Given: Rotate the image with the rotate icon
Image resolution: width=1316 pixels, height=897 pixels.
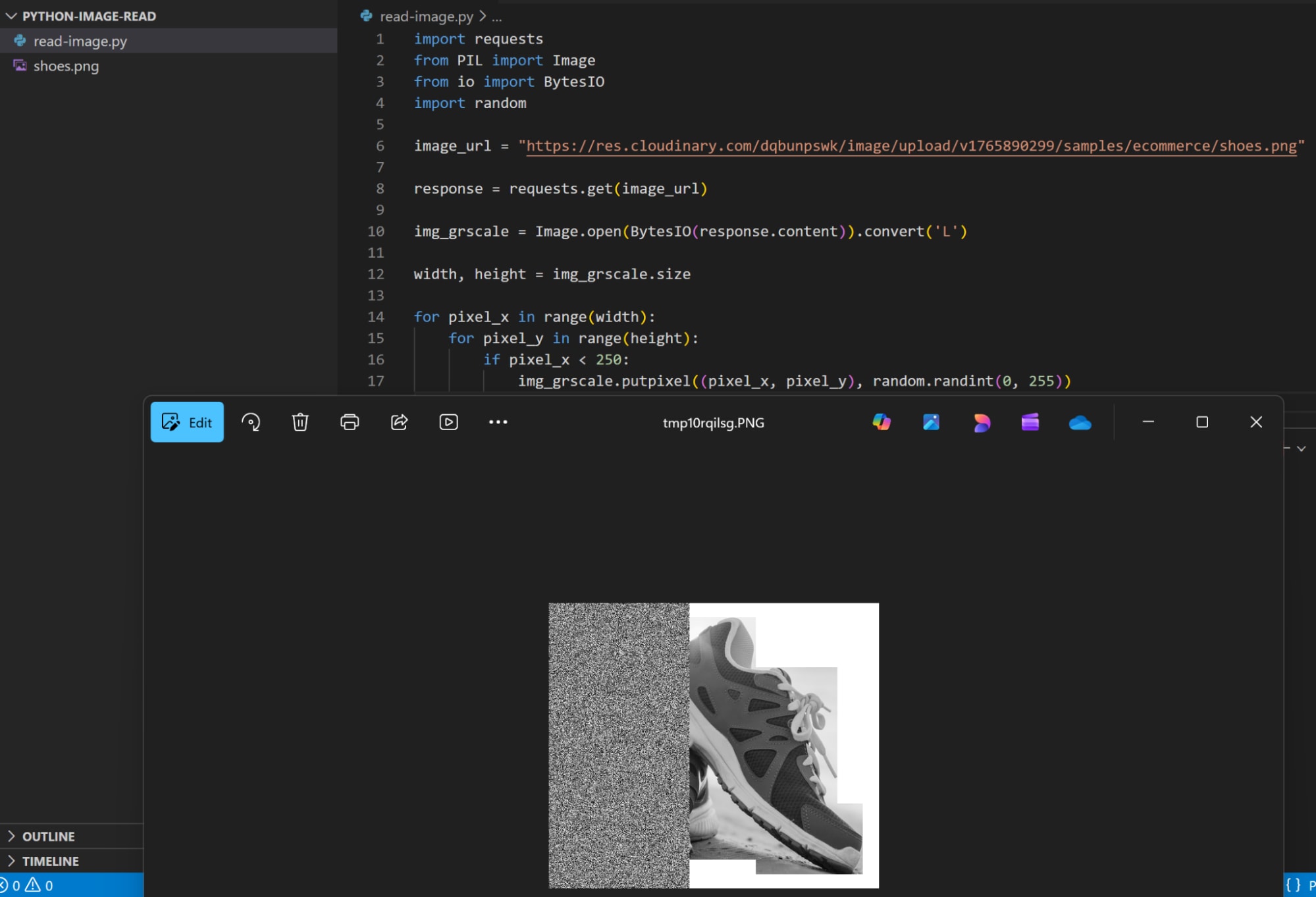Looking at the screenshot, I should [x=251, y=422].
